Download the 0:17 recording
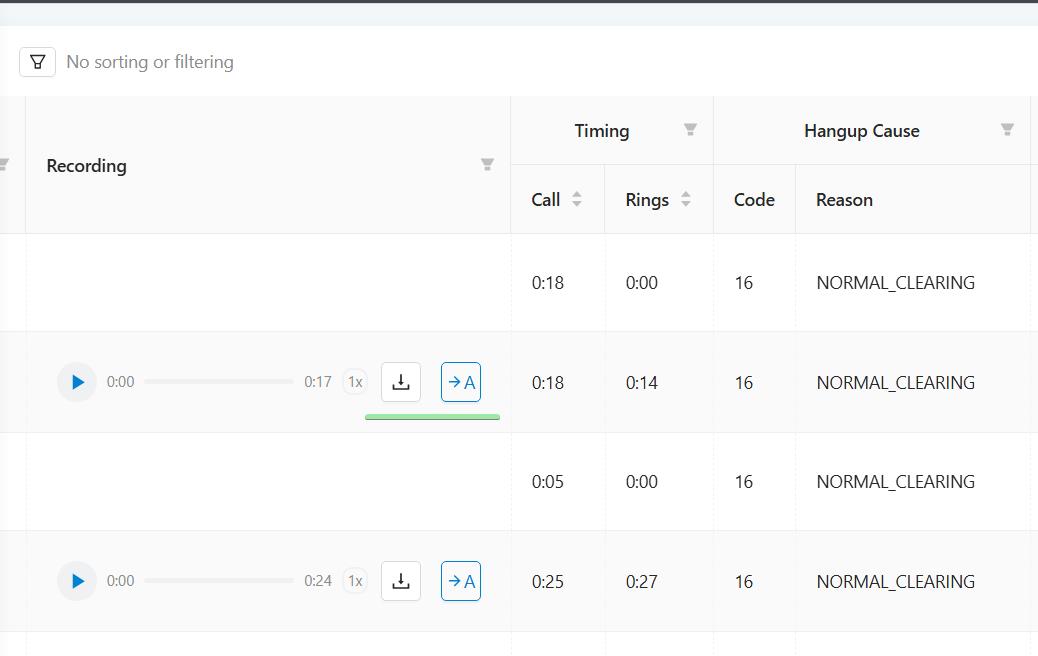Image resolution: width=1038 pixels, height=656 pixels. (401, 382)
